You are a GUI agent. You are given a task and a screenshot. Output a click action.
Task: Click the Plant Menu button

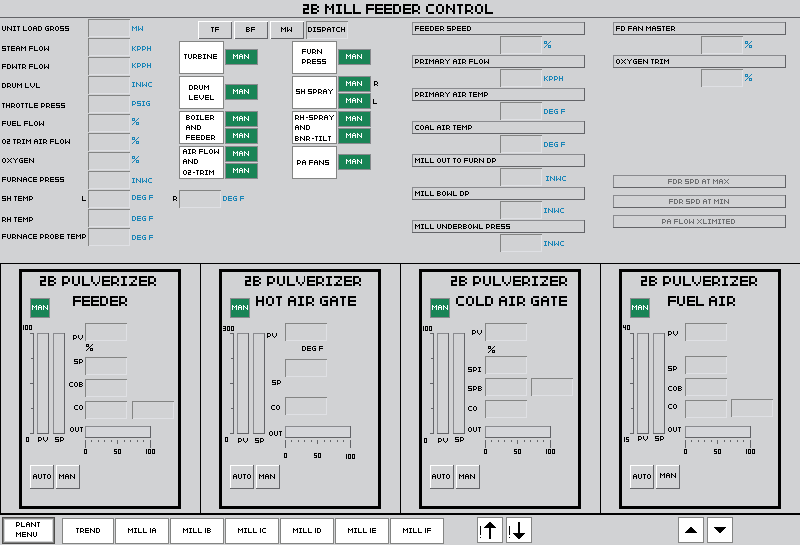click(x=28, y=529)
